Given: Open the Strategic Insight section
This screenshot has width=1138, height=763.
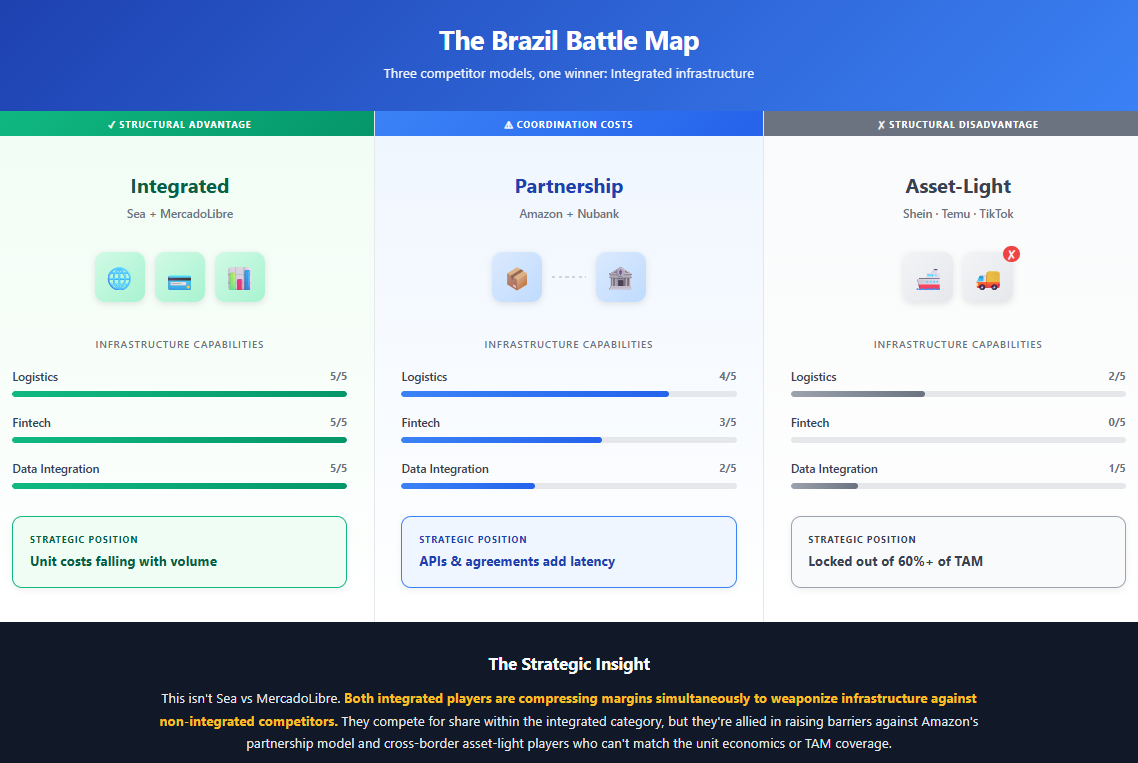Looking at the screenshot, I should click(x=568, y=663).
